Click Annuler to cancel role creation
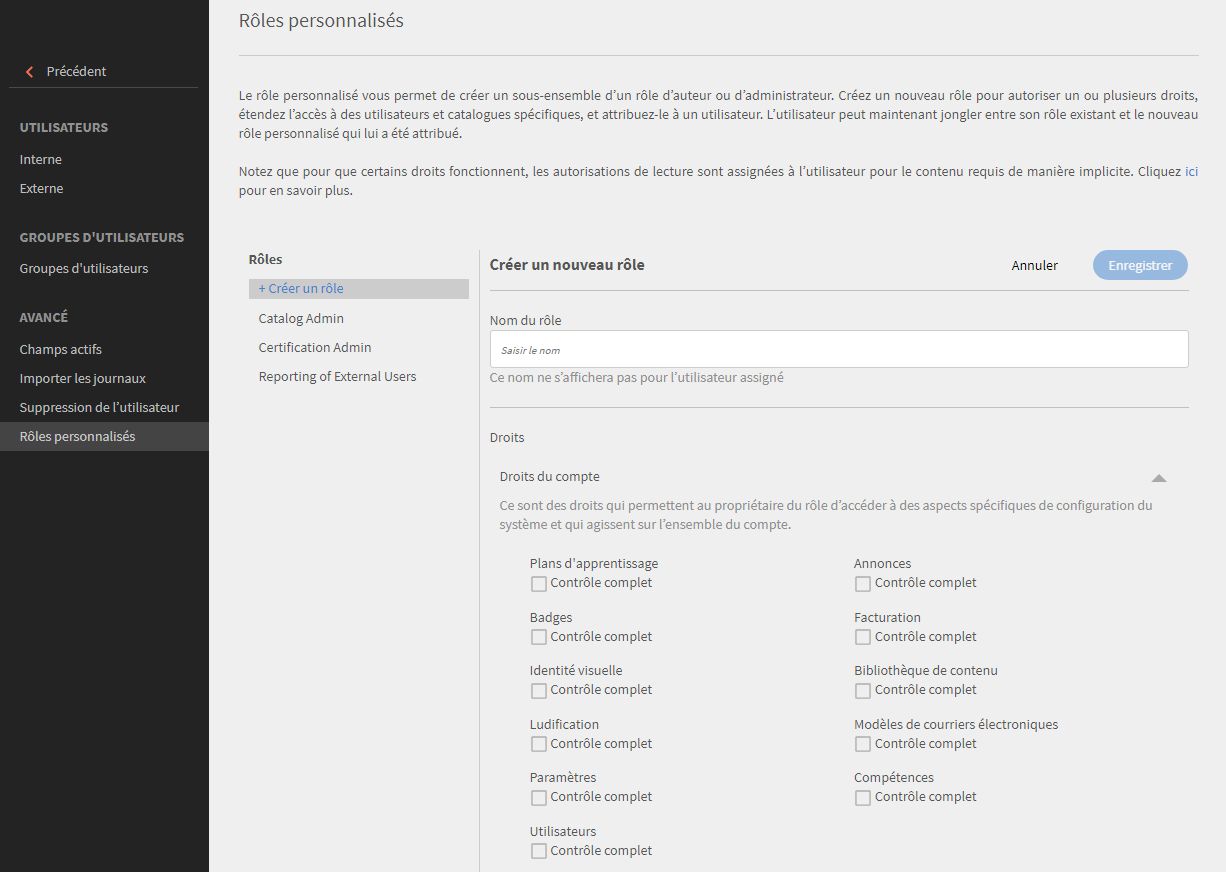The width and height of the screenshot is (1226, 872). click(1035, 265)
